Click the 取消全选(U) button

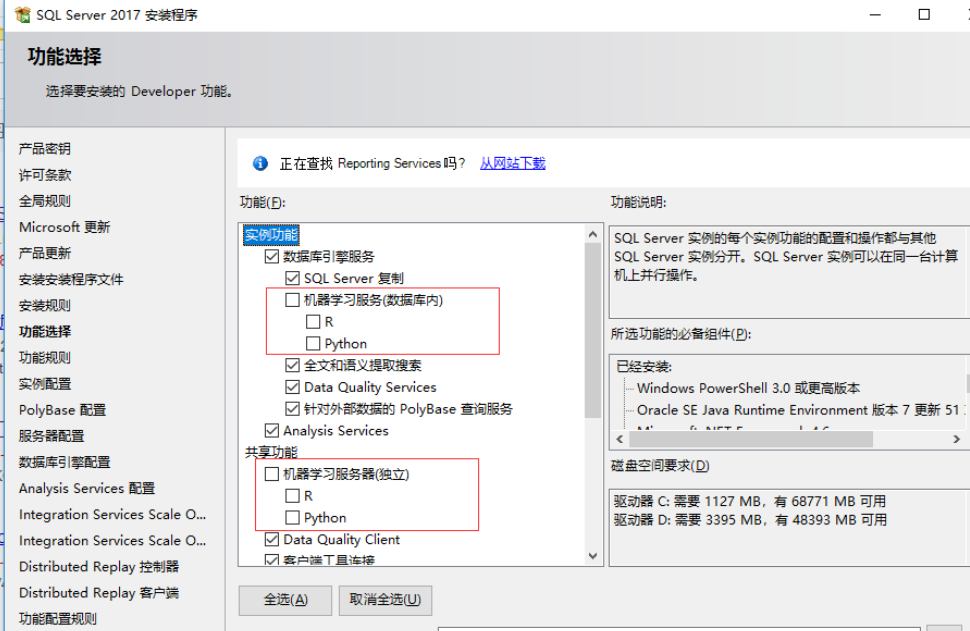385,600
